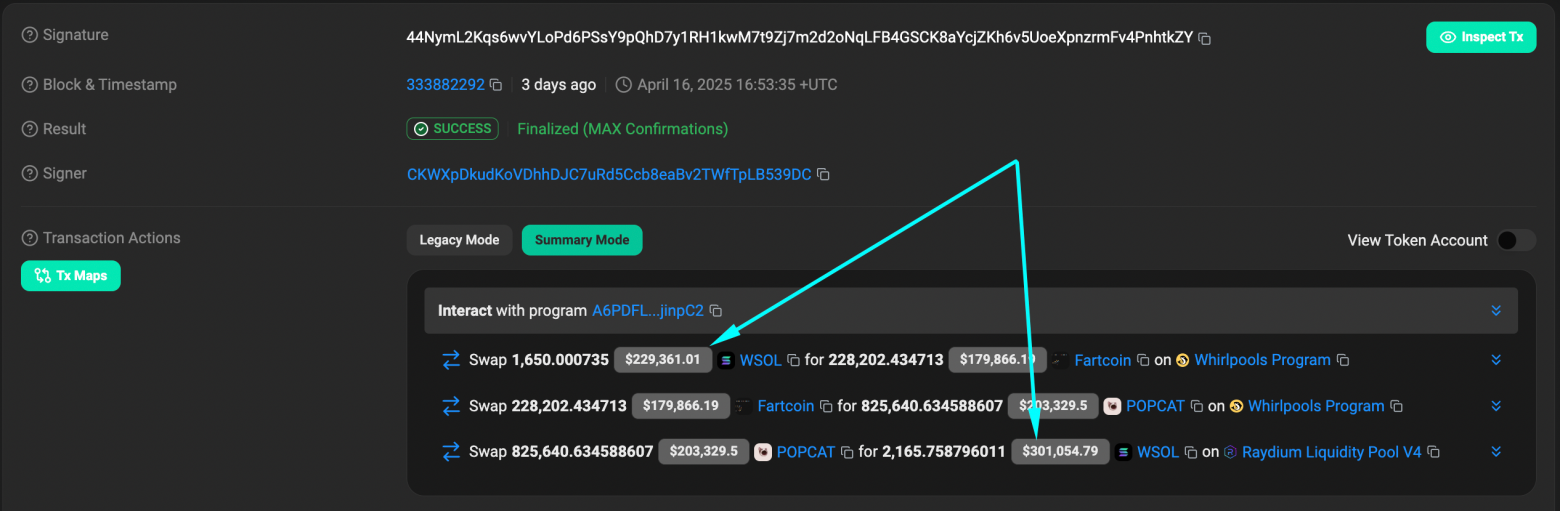Copy Raydium Liquidity Pool V4 address

1434,452
